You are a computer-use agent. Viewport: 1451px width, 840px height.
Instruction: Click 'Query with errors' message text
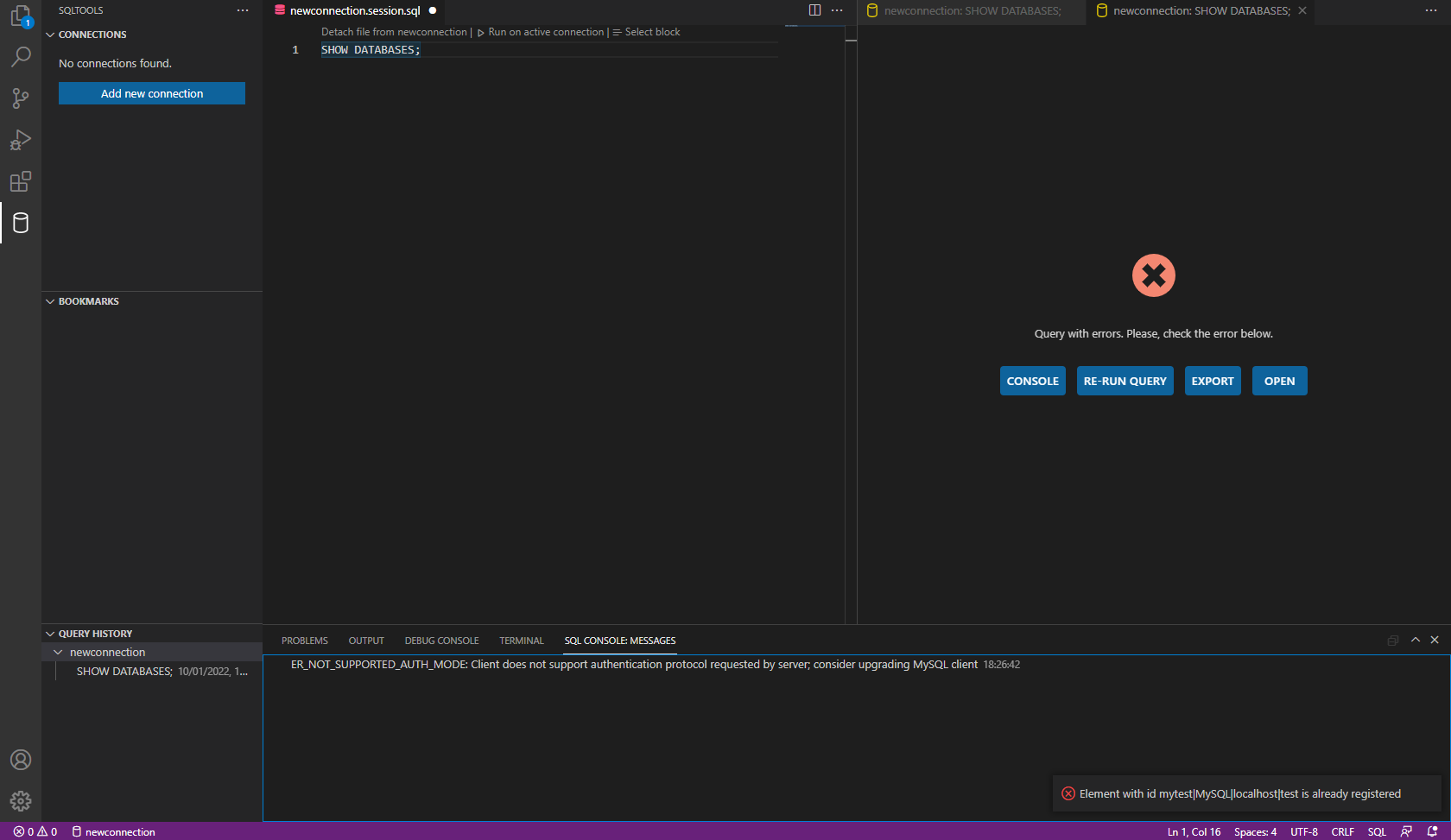coord(1154,333)
